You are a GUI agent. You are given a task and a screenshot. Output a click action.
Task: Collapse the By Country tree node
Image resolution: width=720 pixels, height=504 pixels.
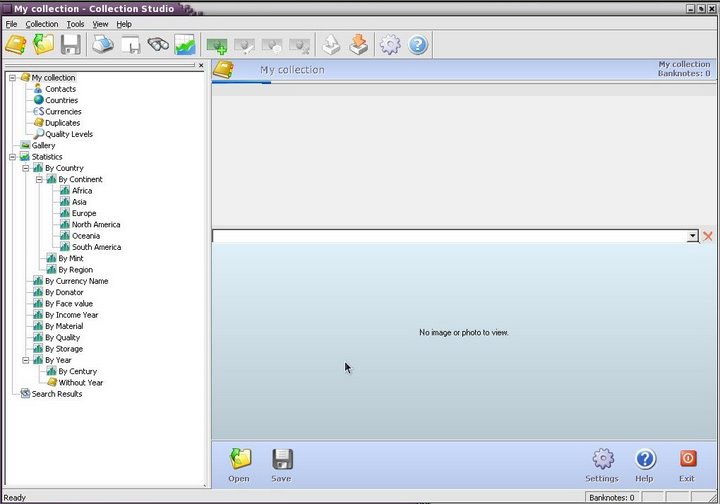pos(26,168)
